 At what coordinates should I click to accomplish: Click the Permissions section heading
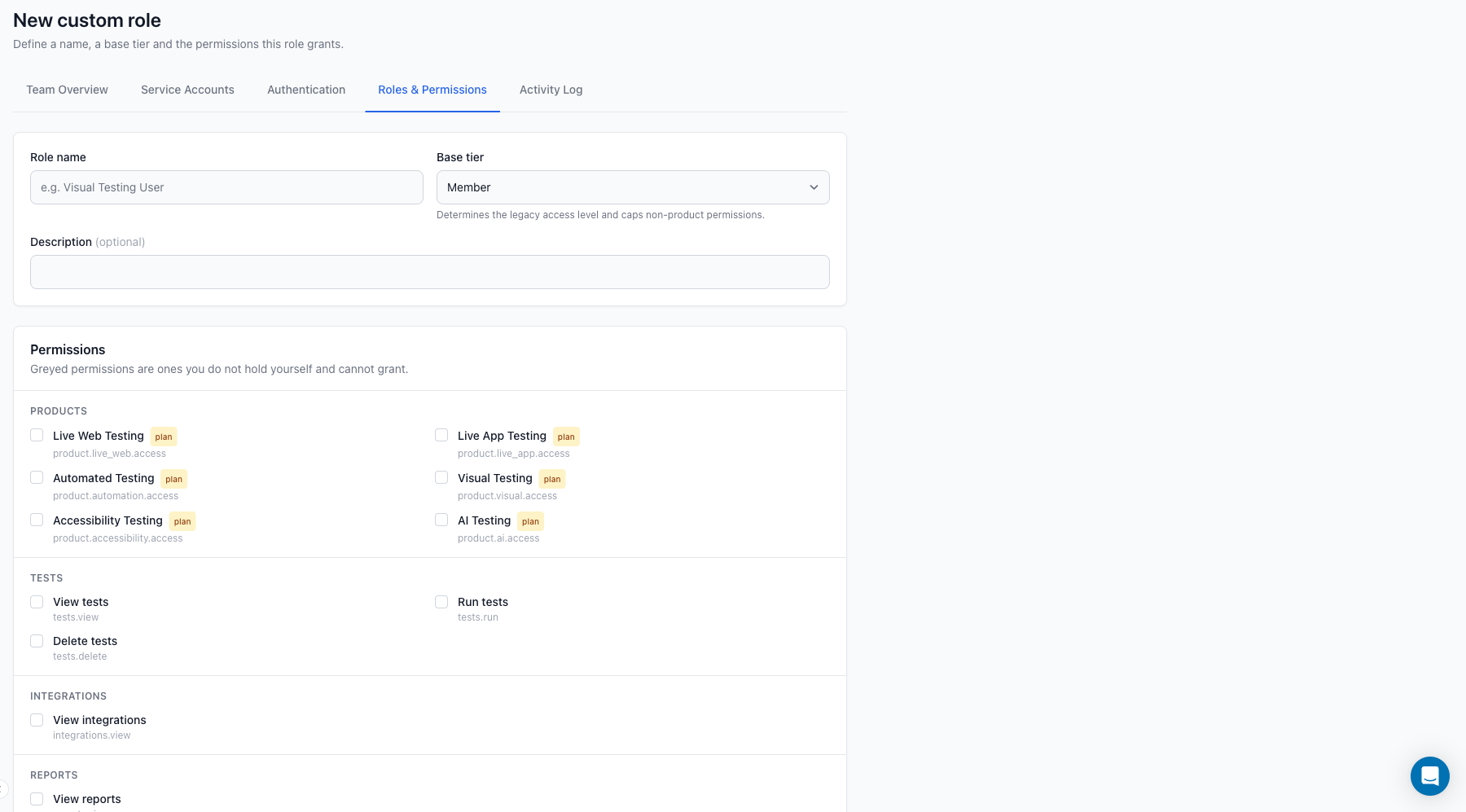click(68, 349)
